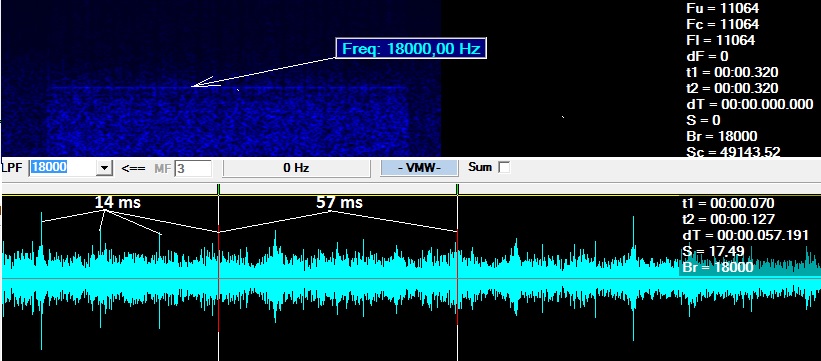Select the second green ruler marker
Image resolution: width=821 pixels, height=361 pixels.
click(x=458, y=189)
